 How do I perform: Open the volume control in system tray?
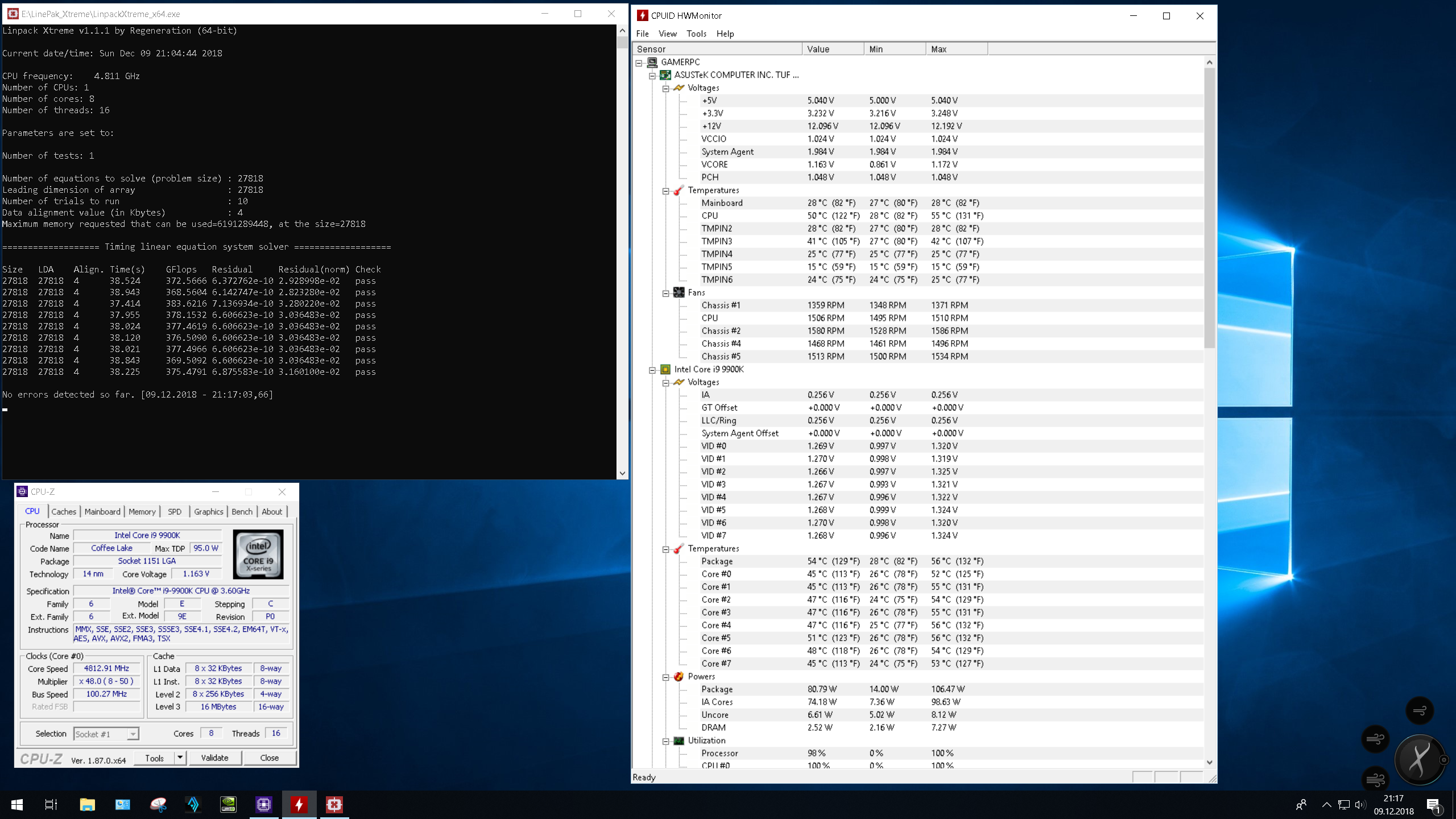point(1360,805)
